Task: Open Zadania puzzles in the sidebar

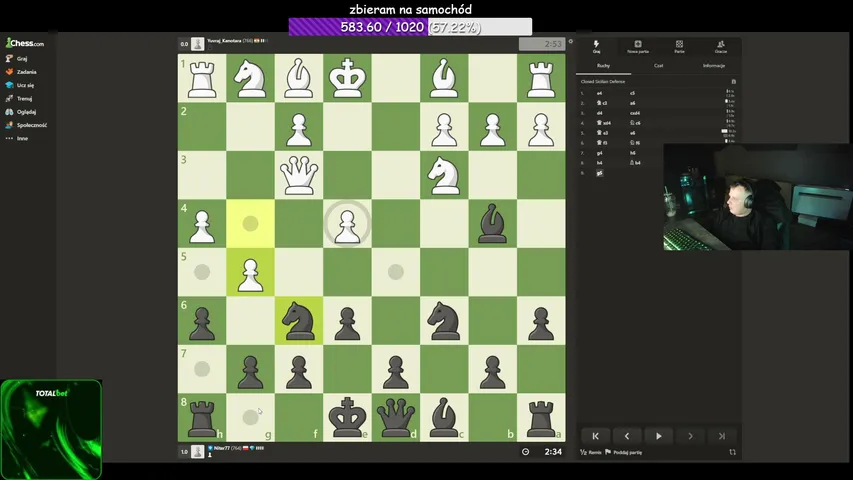Action: pos(21,72)
